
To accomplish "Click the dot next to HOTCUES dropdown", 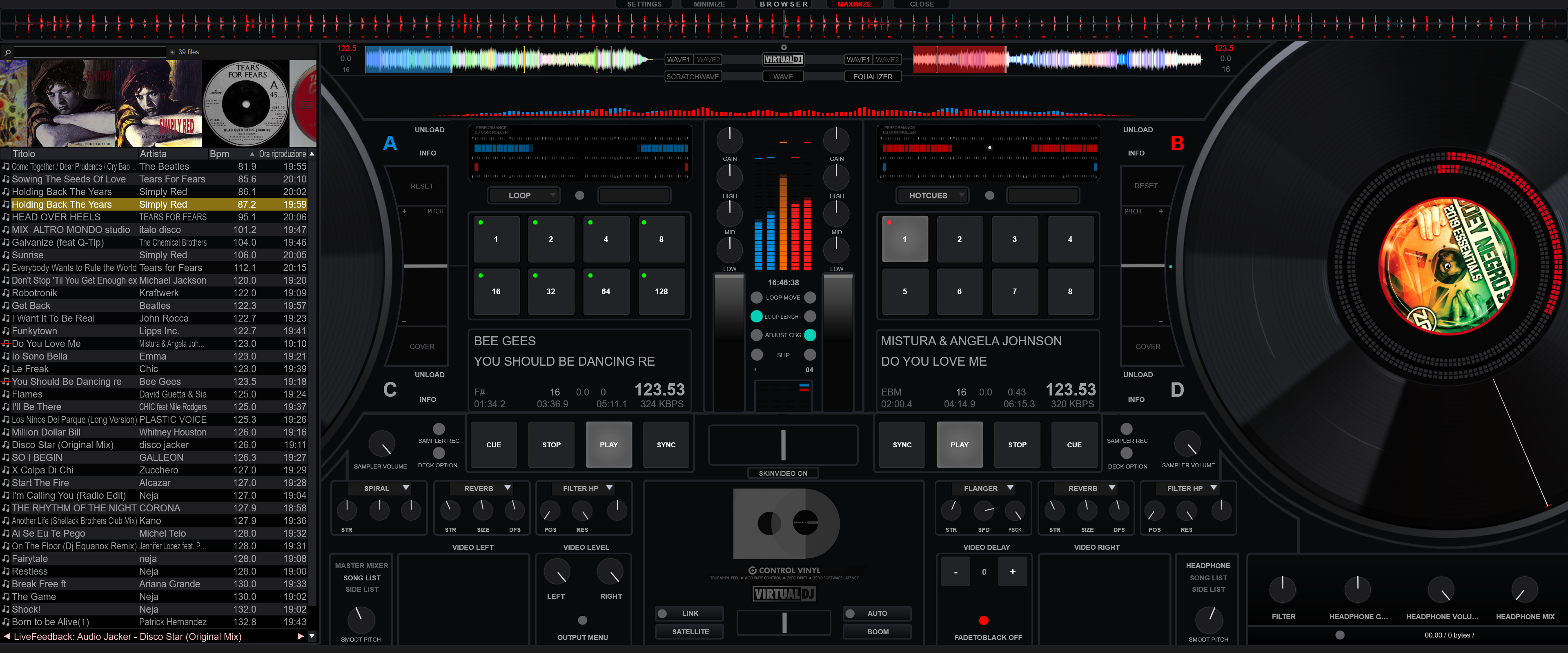I will 989,195.
